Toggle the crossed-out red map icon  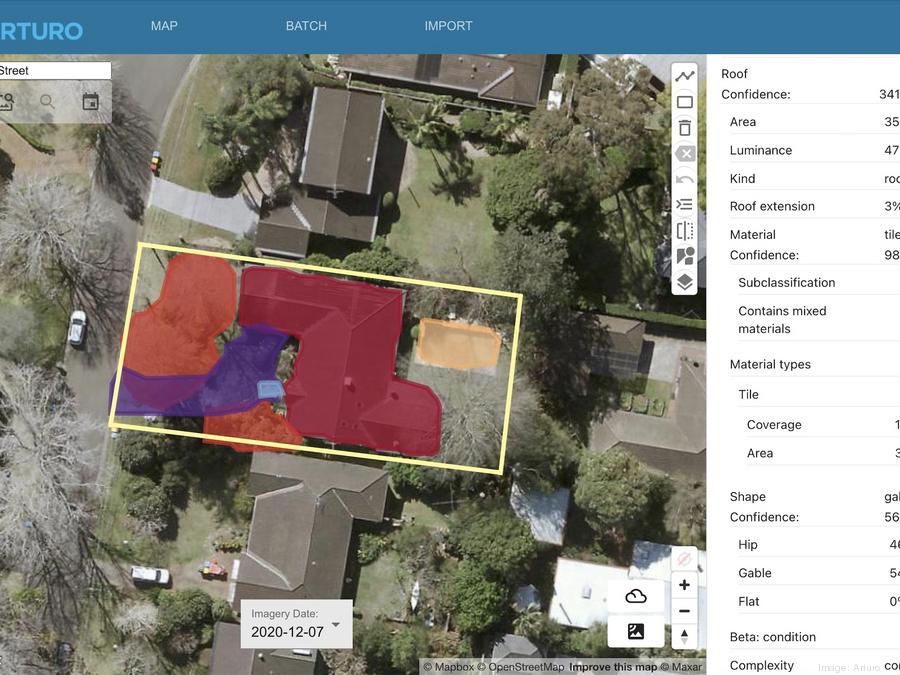685,558
